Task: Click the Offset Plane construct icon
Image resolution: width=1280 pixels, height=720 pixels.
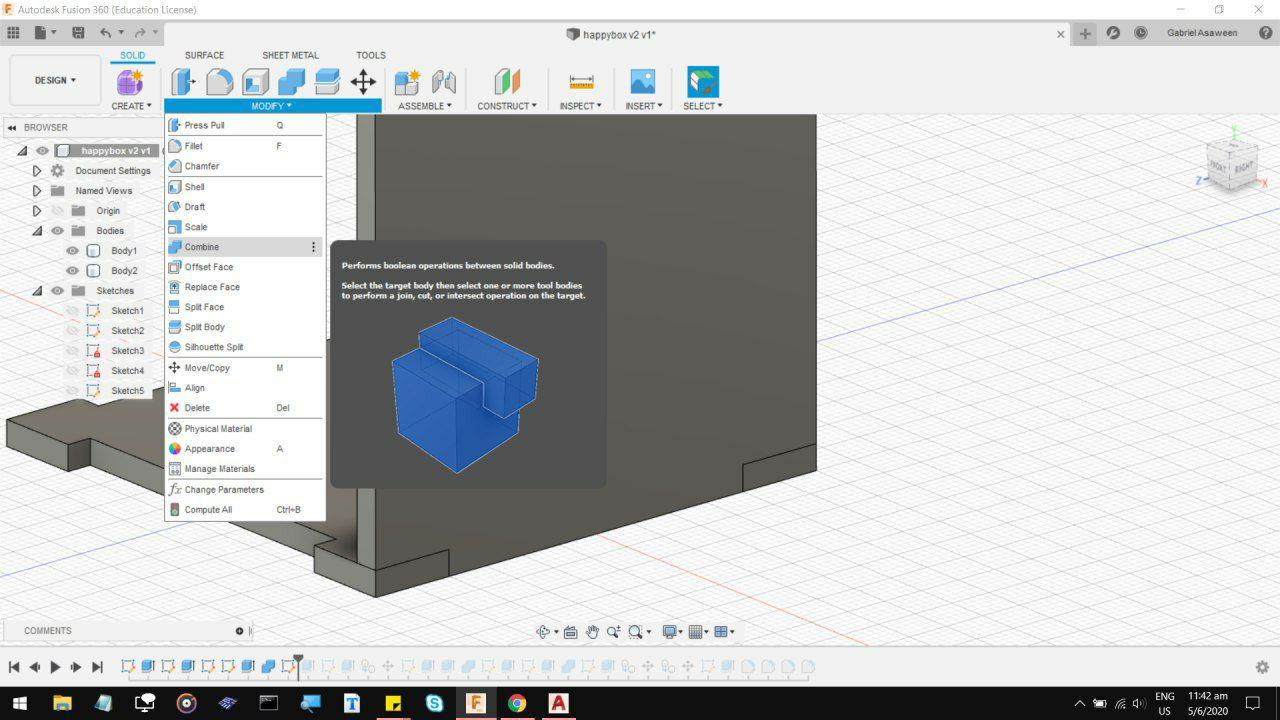Action: [x=507, y=82]
